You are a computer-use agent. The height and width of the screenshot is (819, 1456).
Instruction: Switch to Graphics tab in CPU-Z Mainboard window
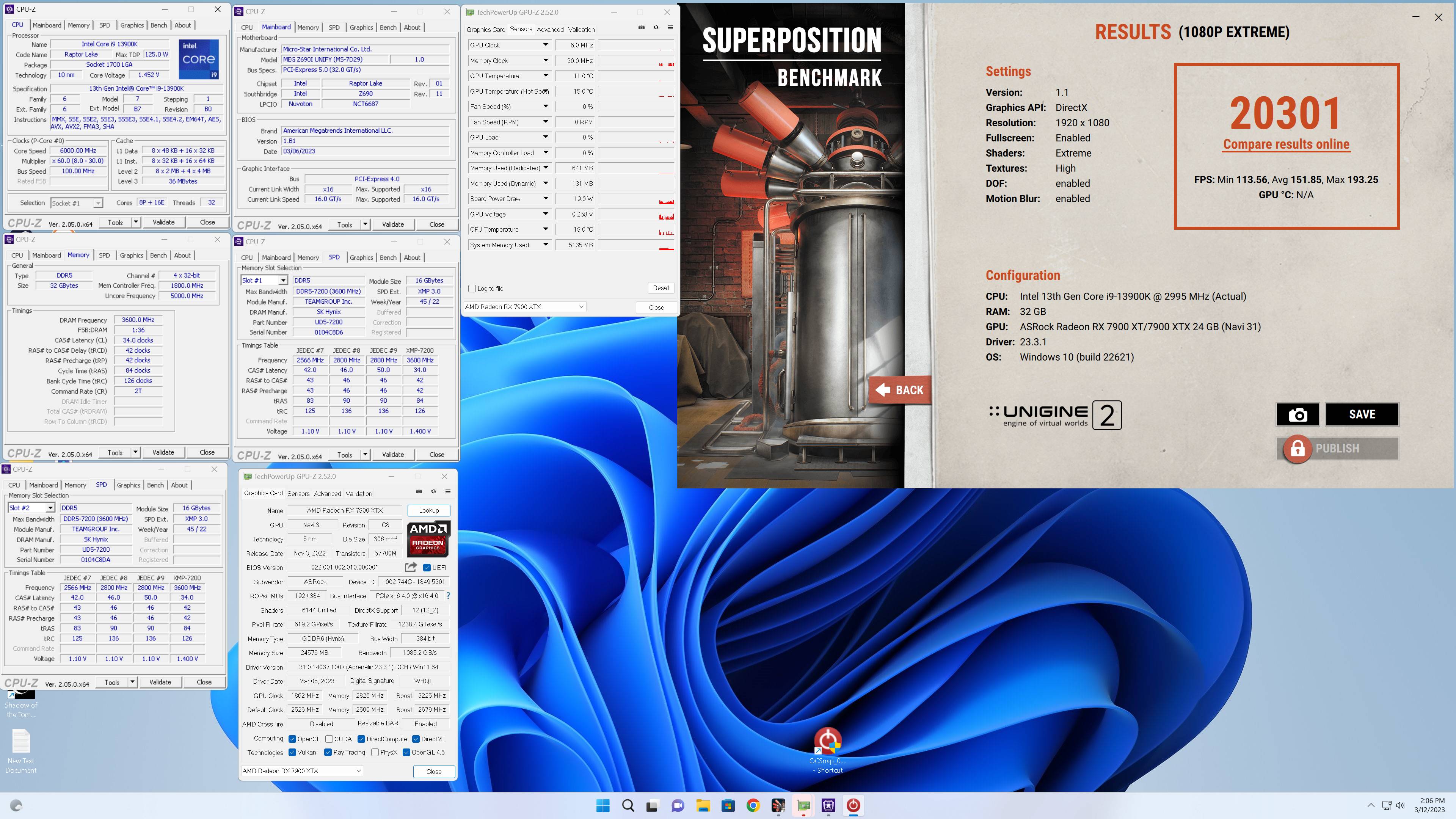361,27
